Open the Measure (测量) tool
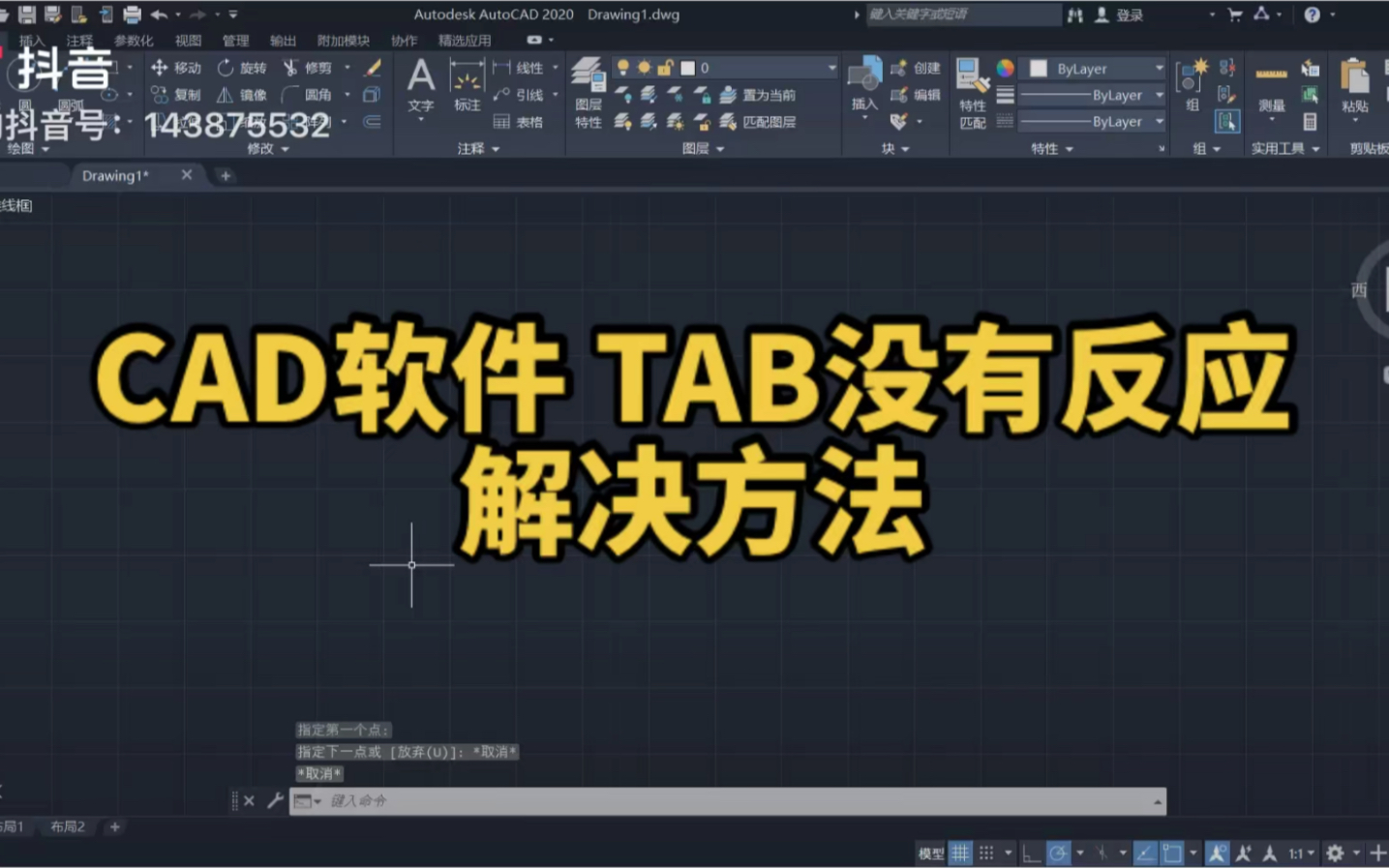The height and width of the screenshot is (868, 1389). coord(1272,87)
